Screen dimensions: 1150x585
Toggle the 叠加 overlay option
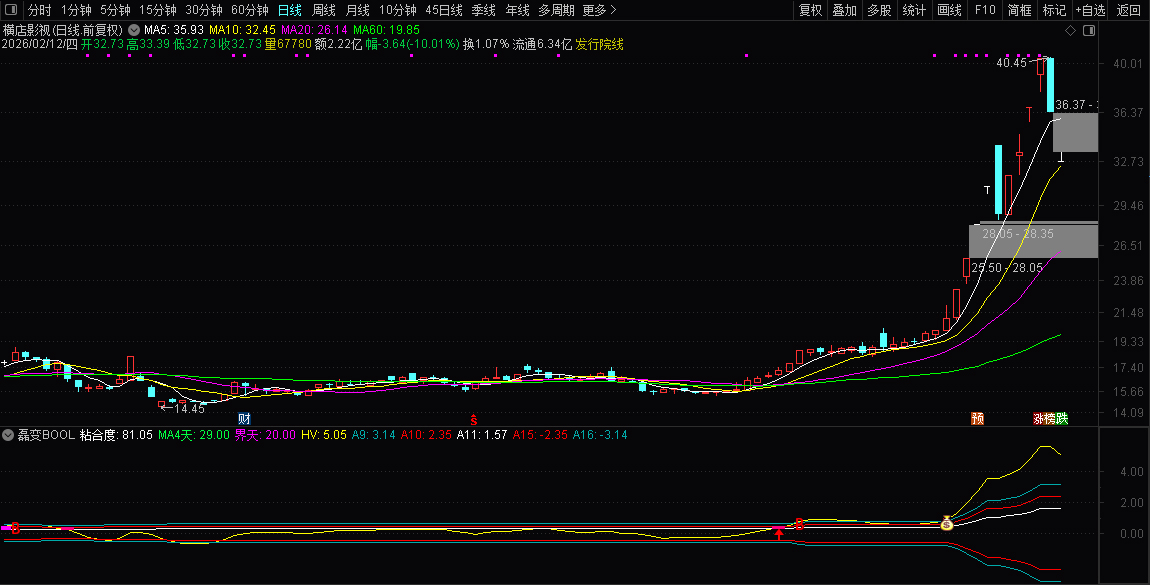[x=845, y=10]
